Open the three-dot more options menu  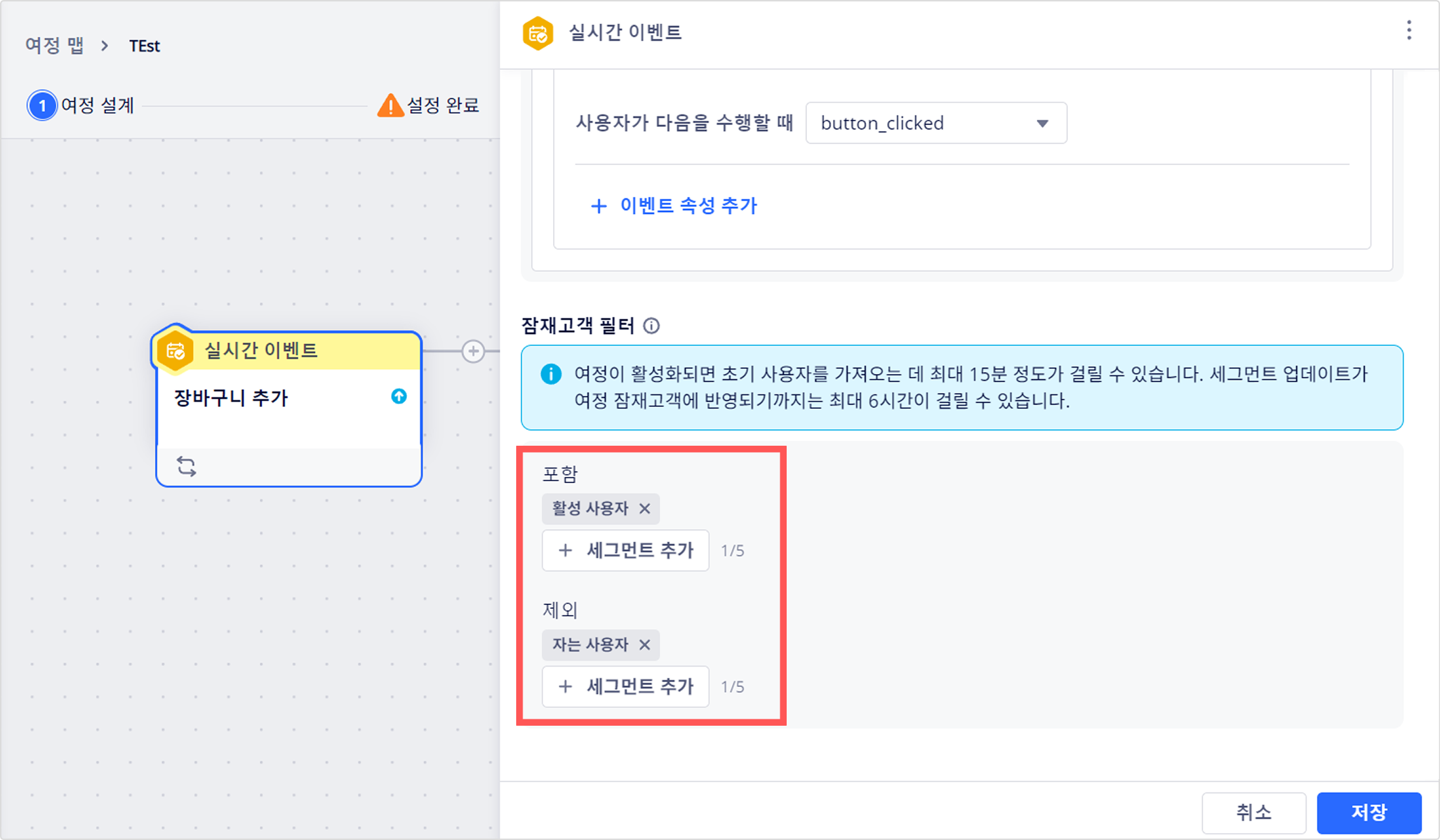tap(1408, 30)
